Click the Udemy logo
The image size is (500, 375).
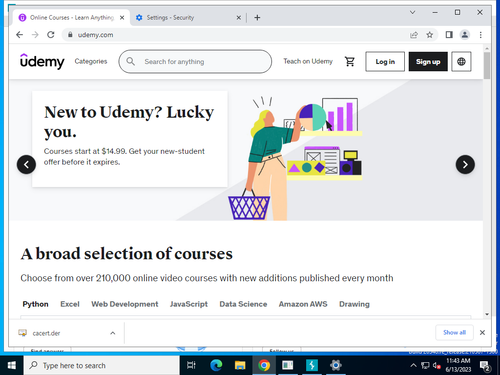(42, 61)
